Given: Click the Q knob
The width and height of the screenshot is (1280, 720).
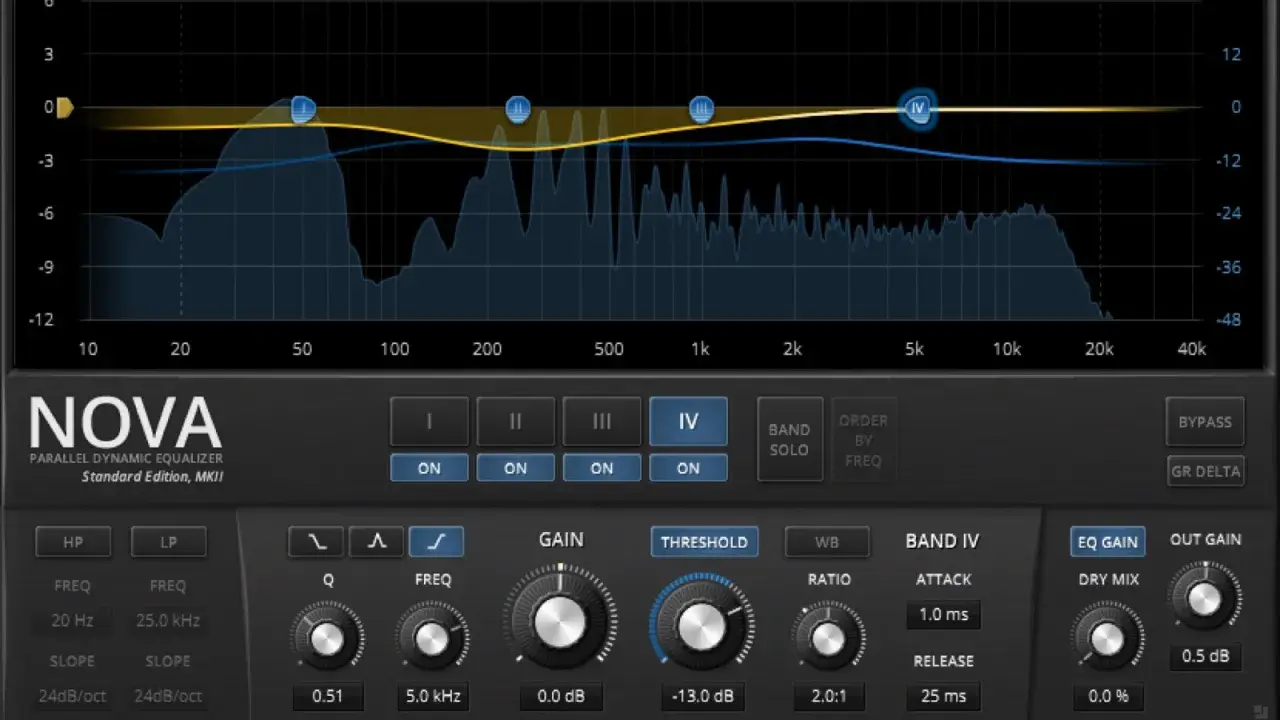Looking at the screenshot, I should click(x=327, y=638).
